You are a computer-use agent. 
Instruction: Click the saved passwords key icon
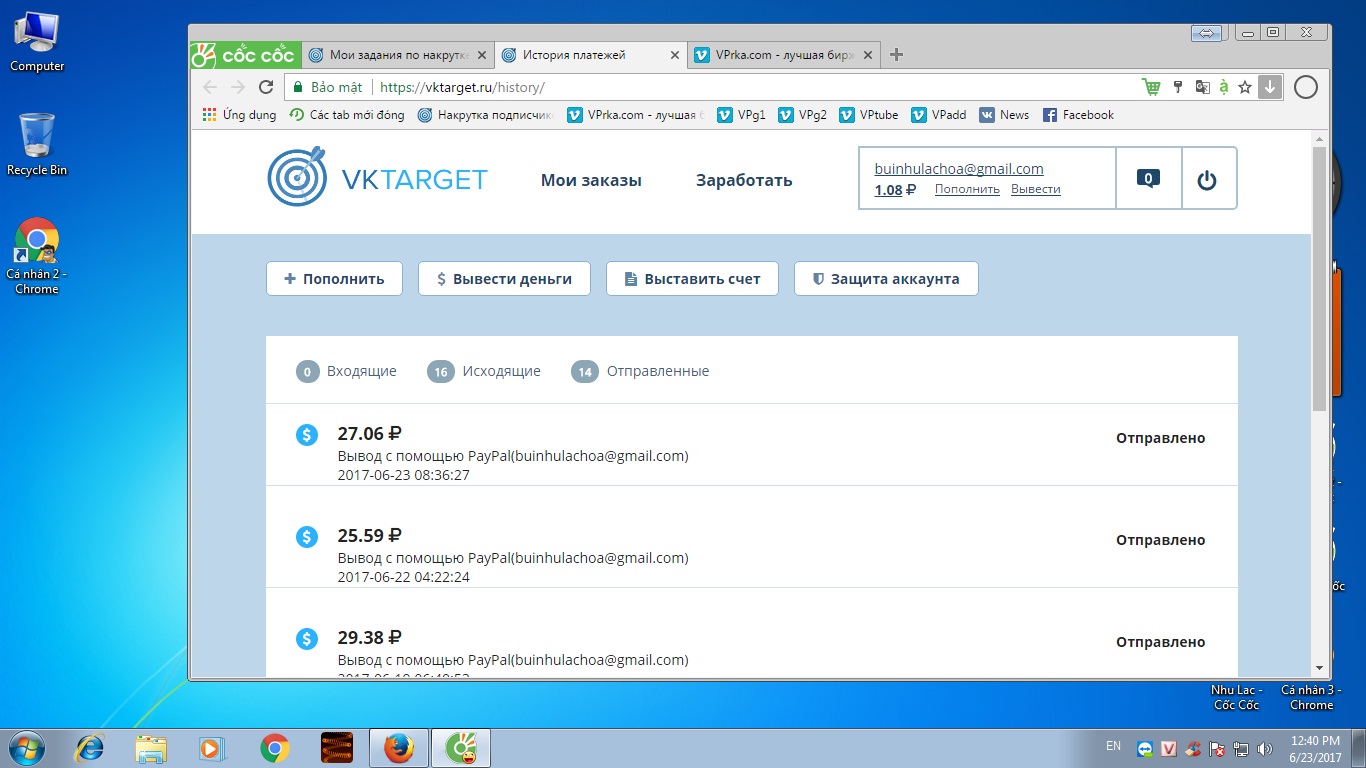pyautogui.click(x=1178, y=87)
